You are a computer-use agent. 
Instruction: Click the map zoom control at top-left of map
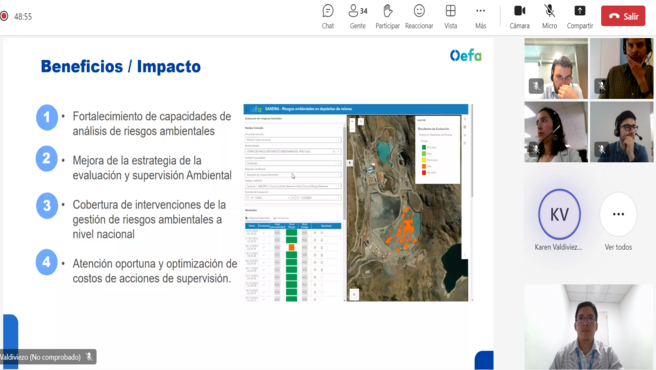pos(352,124)
